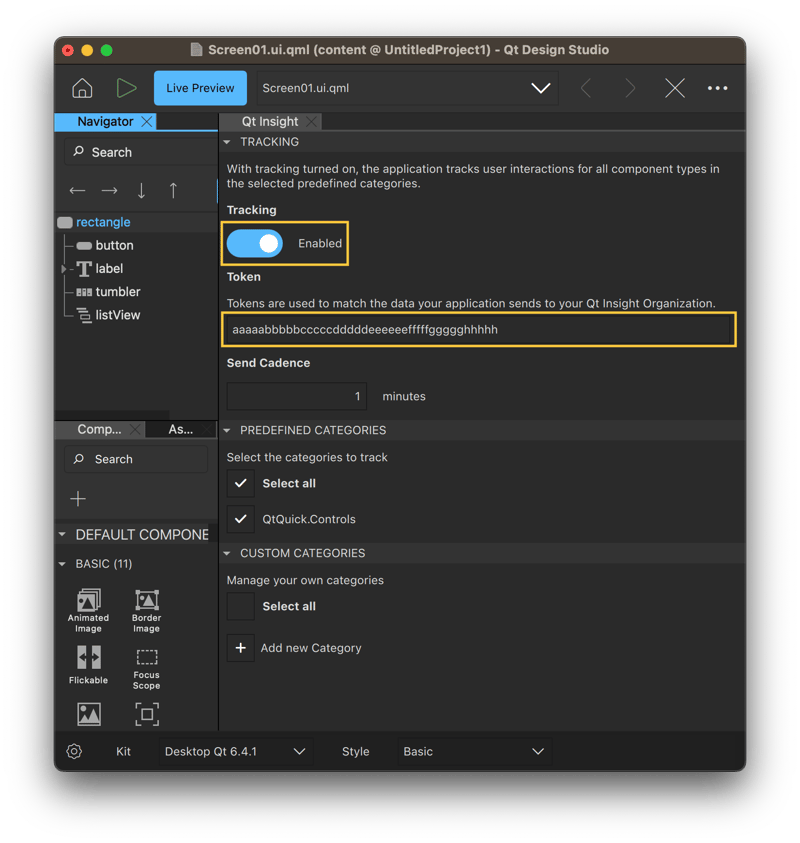Switch to the Qt Insight tab

(270, 122)
